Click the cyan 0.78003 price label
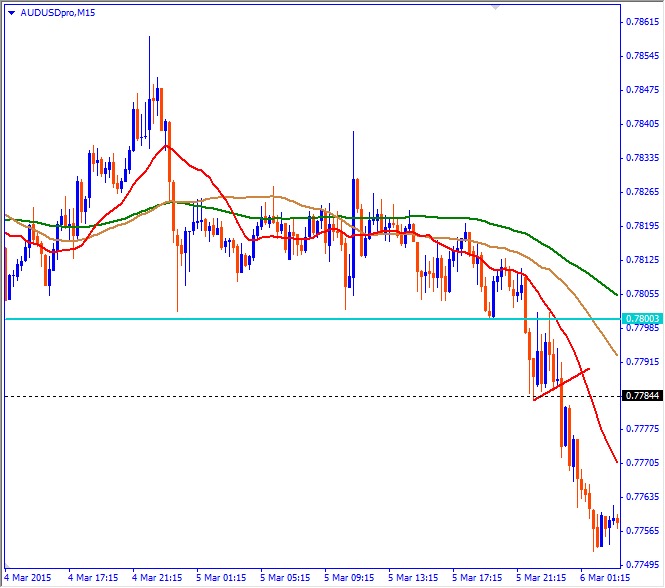Screen dimensions: 665x588 [x=642, y=319]
